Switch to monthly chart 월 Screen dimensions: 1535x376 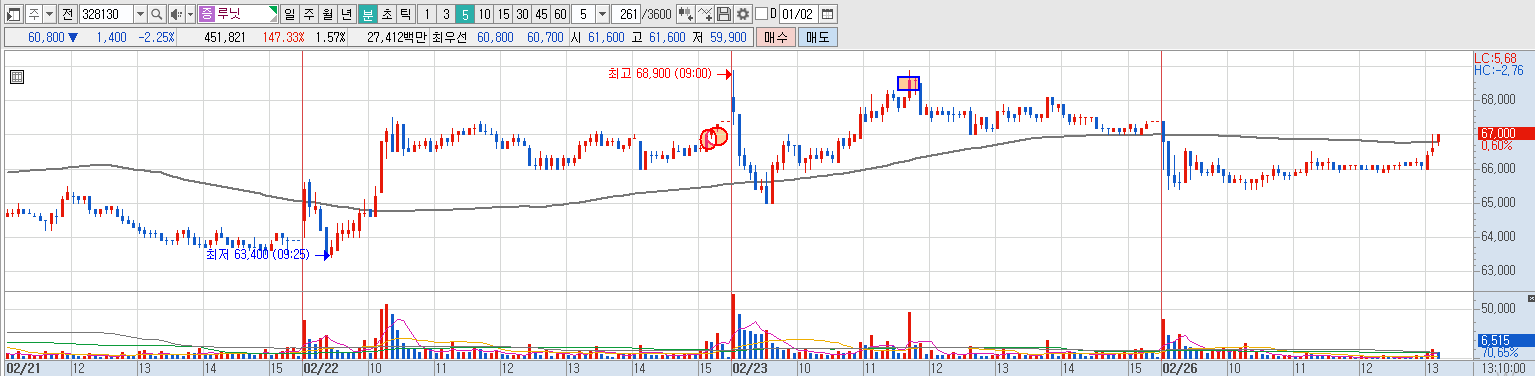(x=327, y=14)
